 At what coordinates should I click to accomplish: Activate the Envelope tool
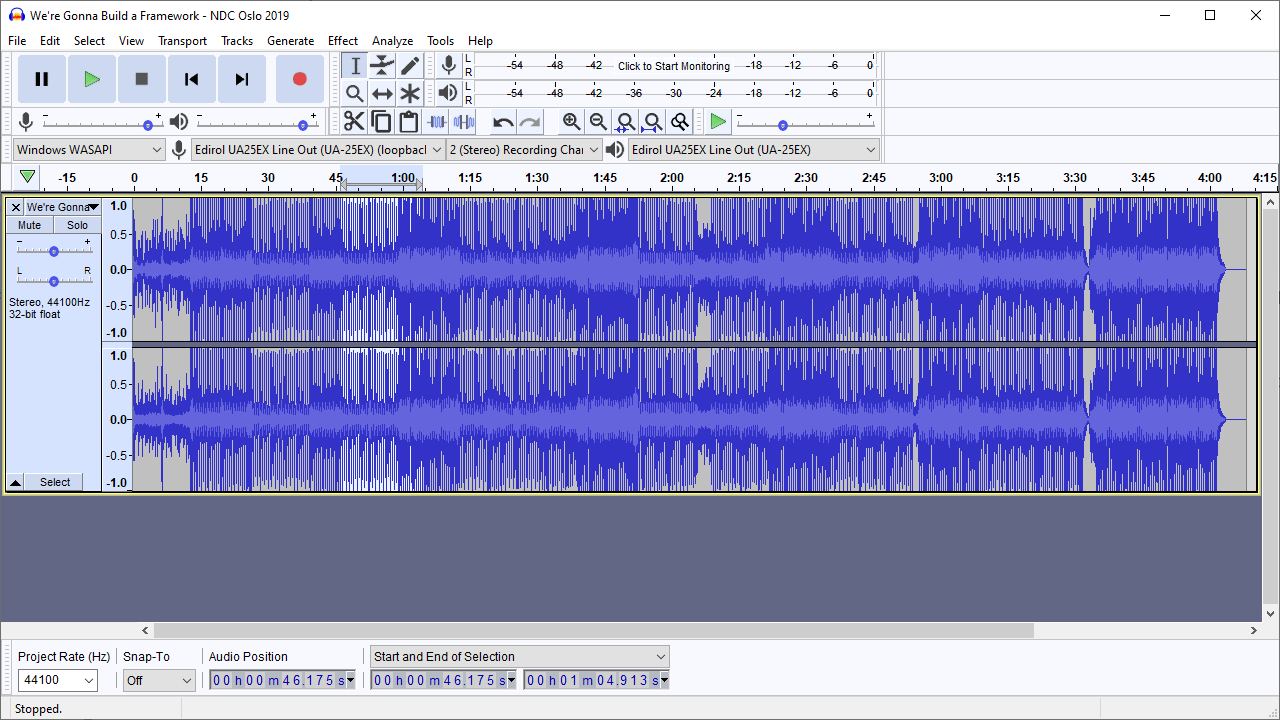point(382,66)
